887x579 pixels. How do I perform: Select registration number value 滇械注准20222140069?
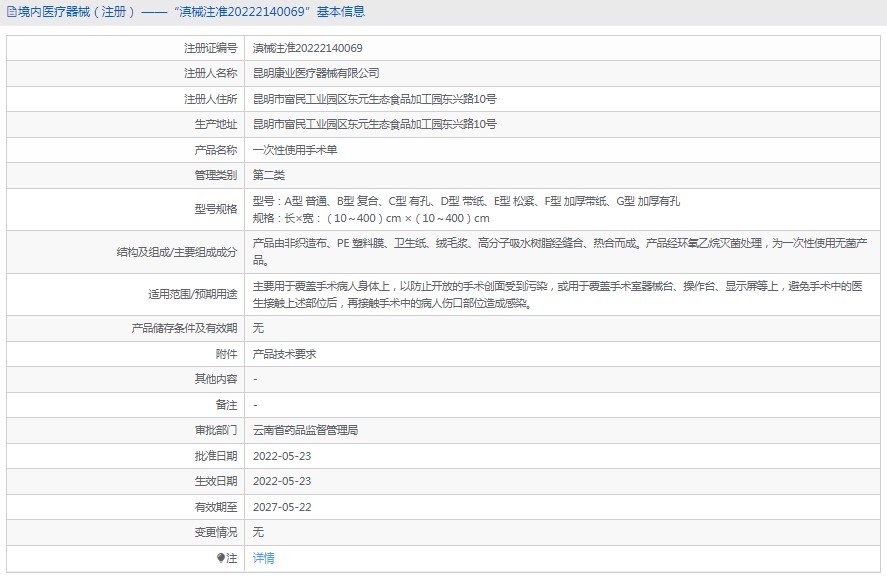[307, 48]
